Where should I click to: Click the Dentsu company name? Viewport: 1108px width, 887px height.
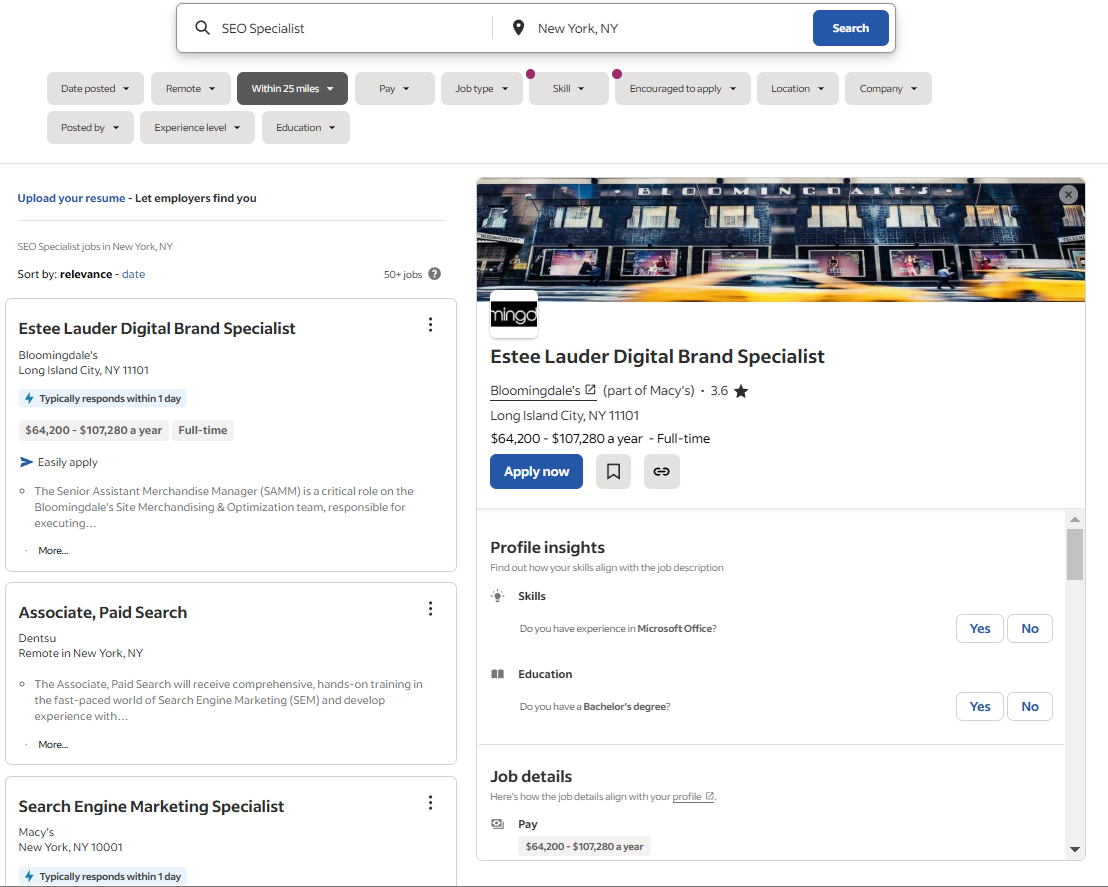point(37,638)
